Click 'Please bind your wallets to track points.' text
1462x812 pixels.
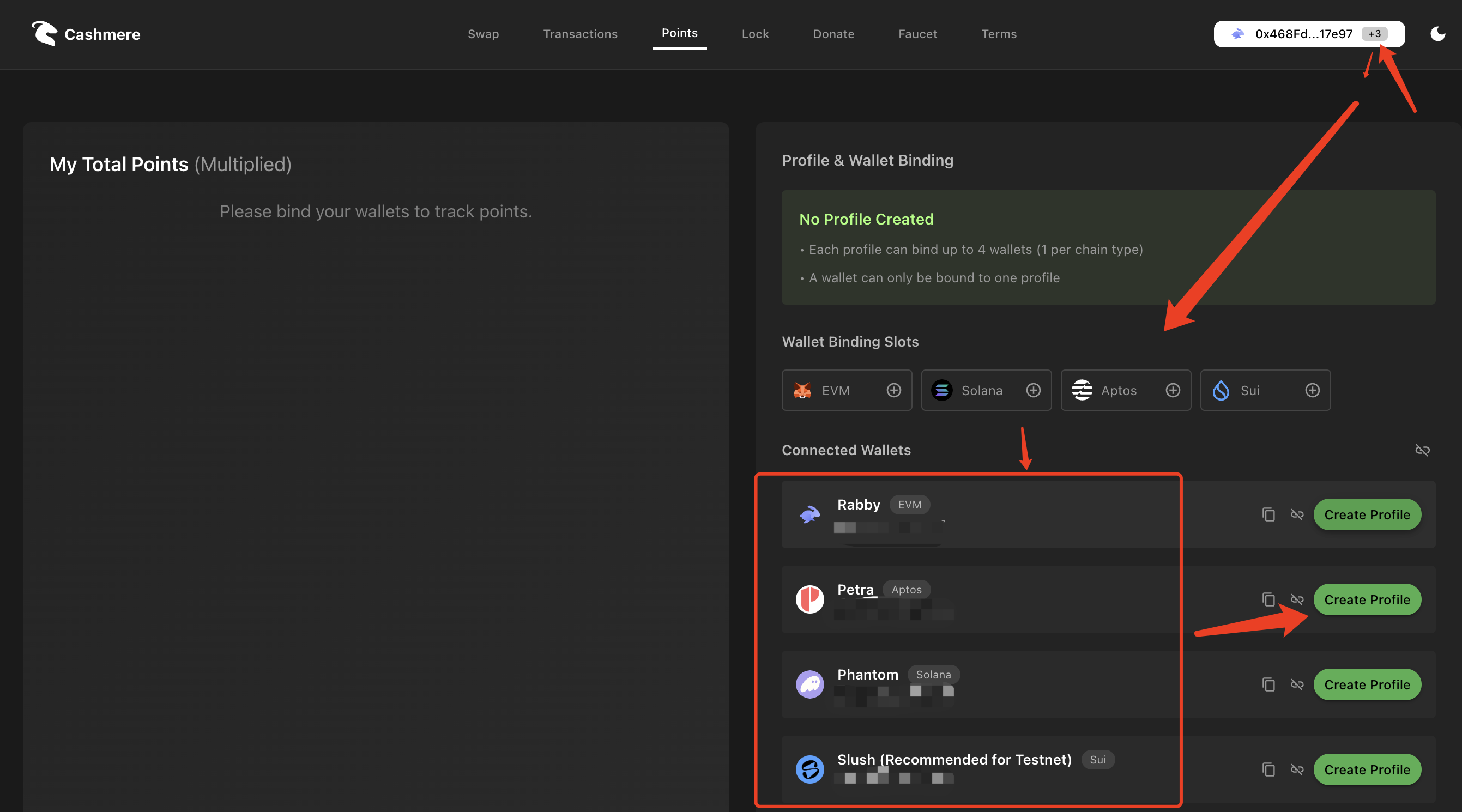click(x=376, y=211)
